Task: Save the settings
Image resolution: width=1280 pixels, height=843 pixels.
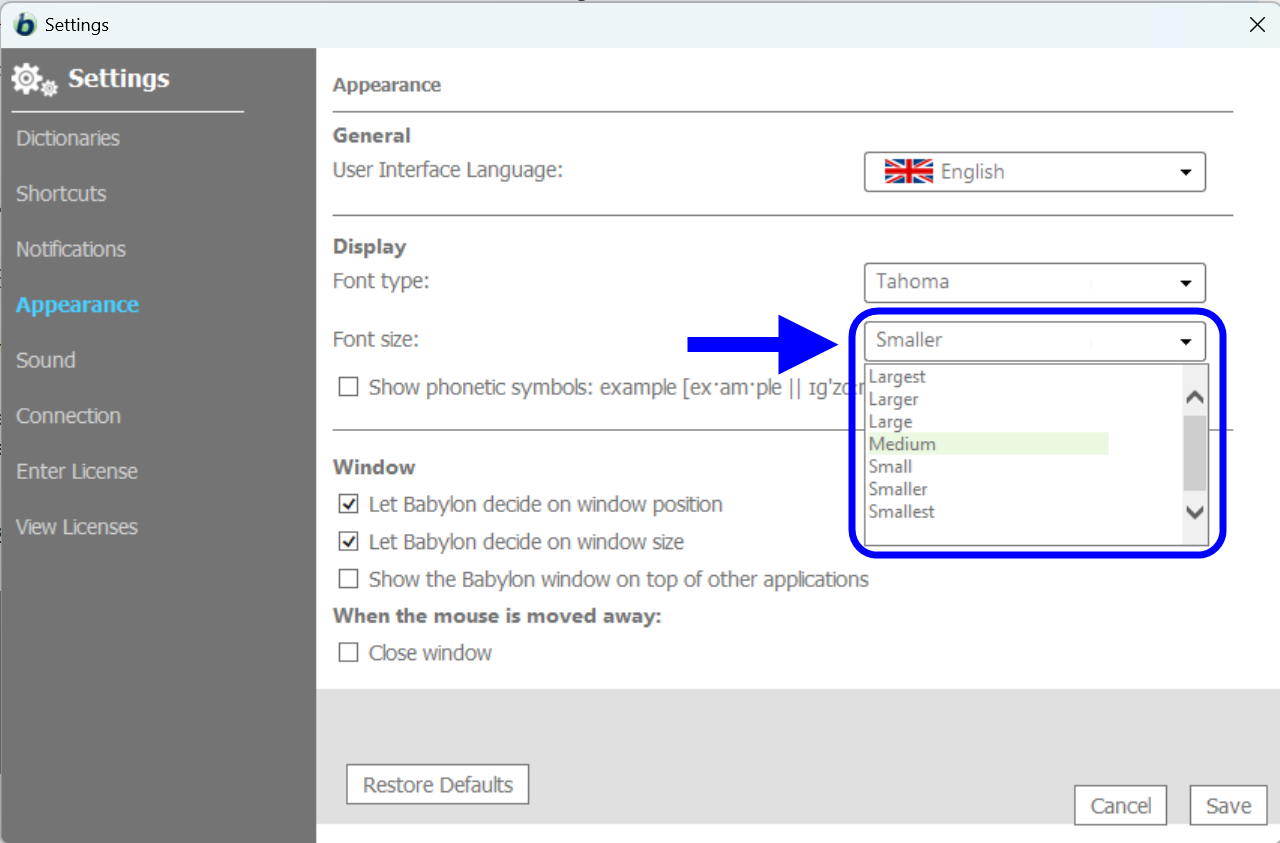Action: point(1229,806)
